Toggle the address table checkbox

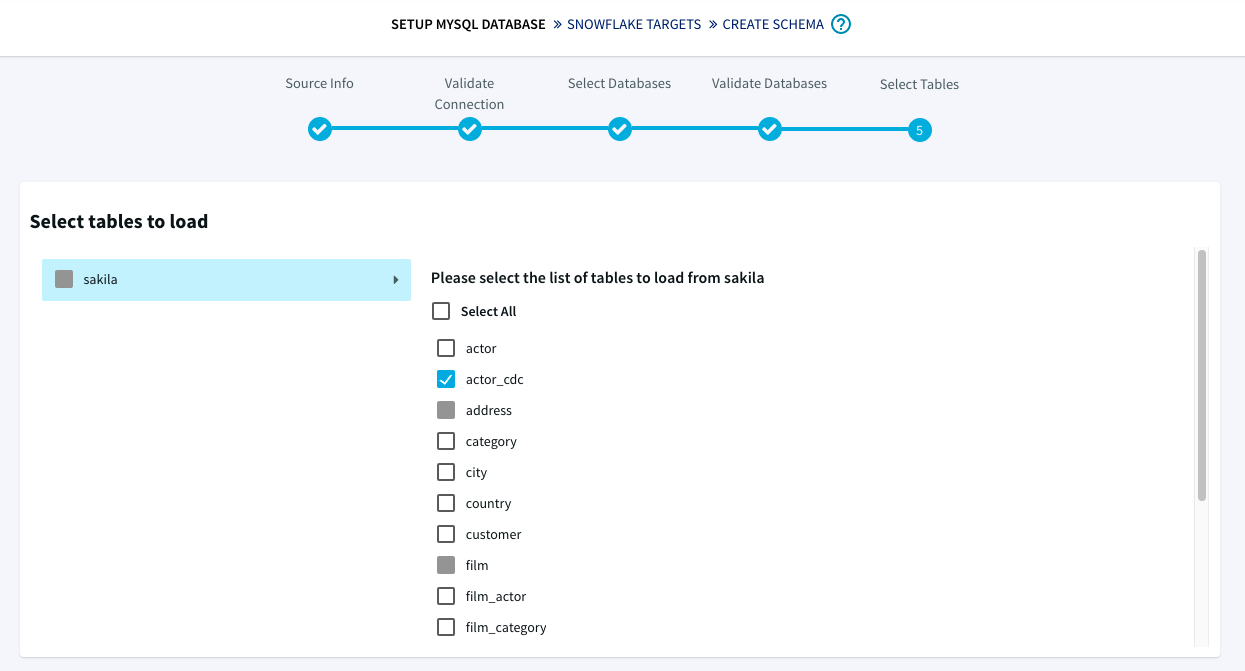tap(446, 410)
